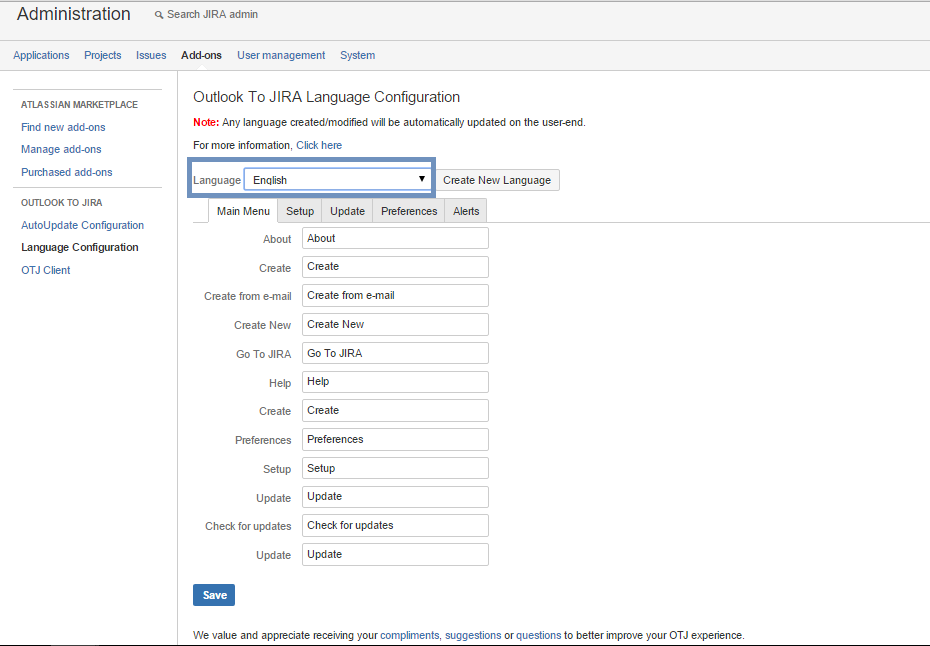
Task: Open Manage add-ons link
Action: 61,149
